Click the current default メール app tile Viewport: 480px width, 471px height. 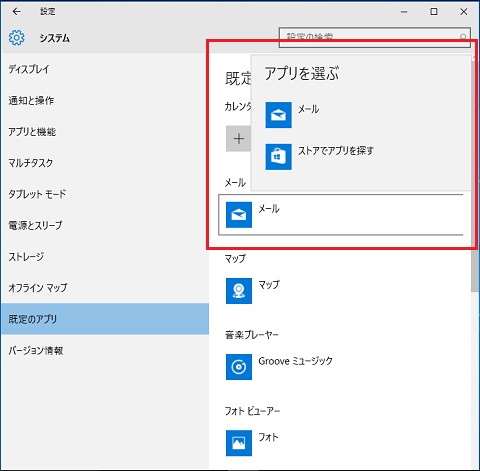click(340, 215)
